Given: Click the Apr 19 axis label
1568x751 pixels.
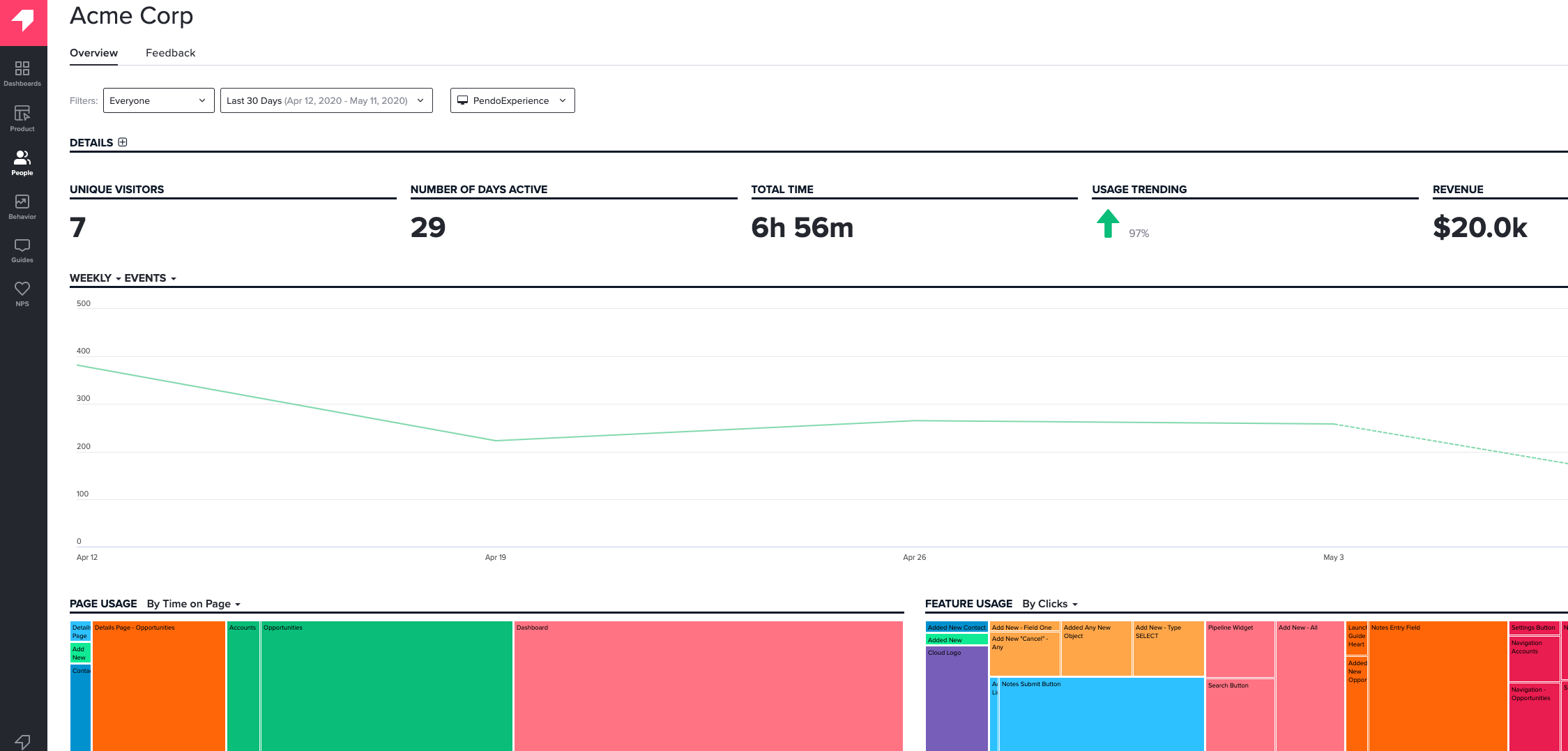Looking at the screenshot, I should click(x=496, y=557).
